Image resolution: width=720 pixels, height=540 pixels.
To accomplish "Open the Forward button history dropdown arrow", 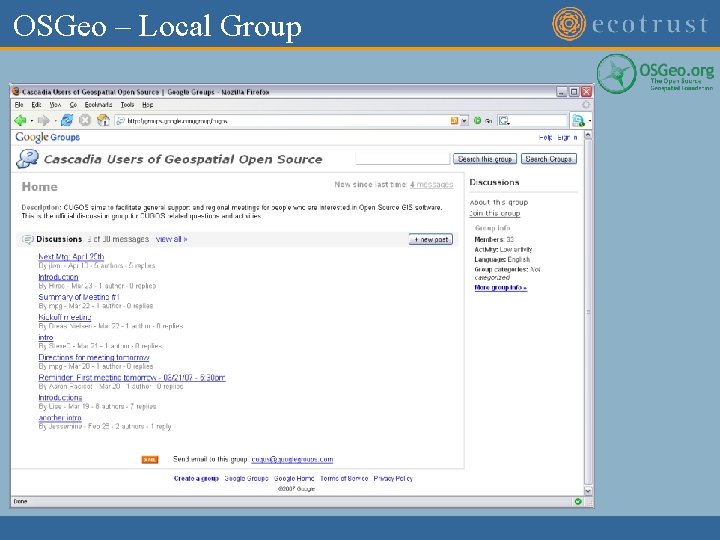I will coord(55,121).
